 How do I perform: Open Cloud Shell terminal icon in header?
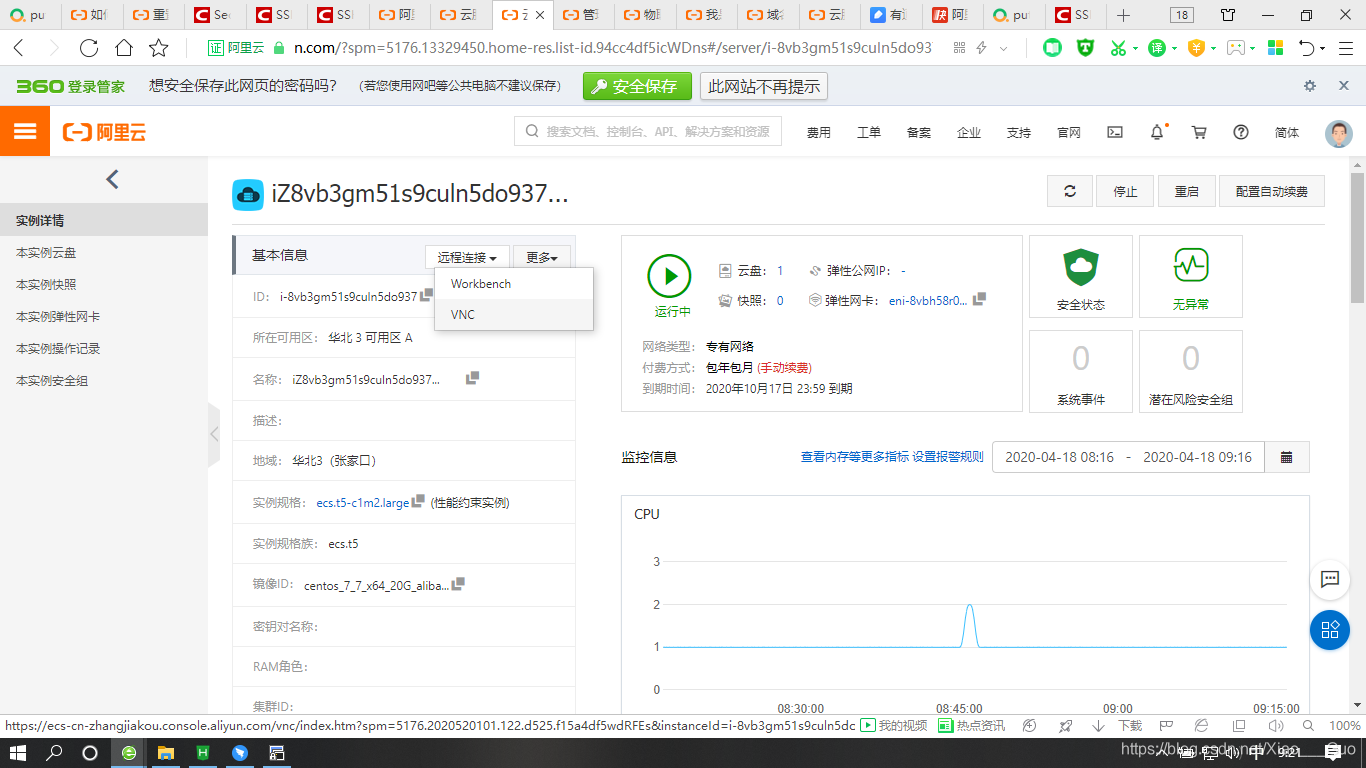point(1114,132)
